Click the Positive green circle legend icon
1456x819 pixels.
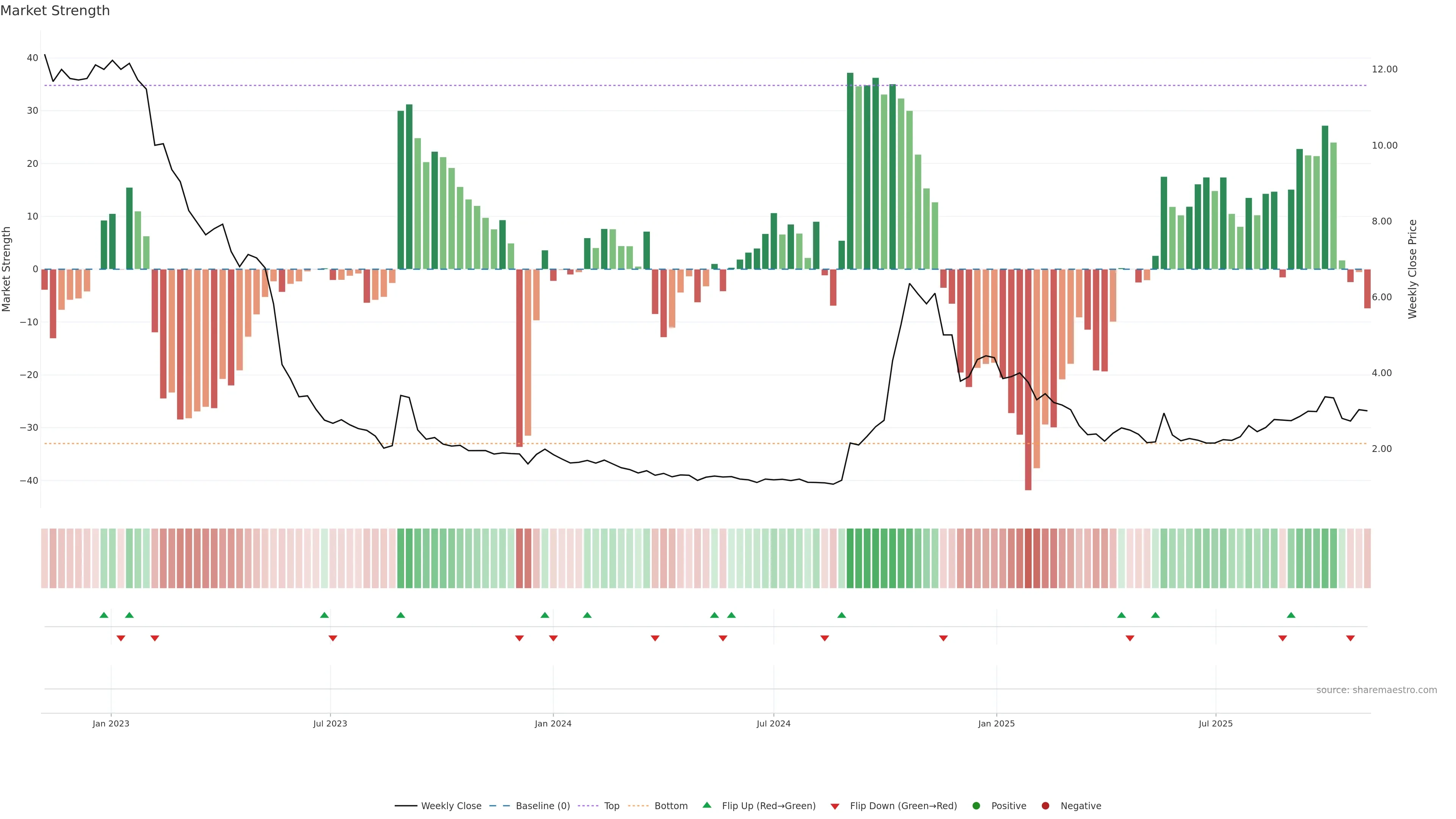[x=976, y=806]
